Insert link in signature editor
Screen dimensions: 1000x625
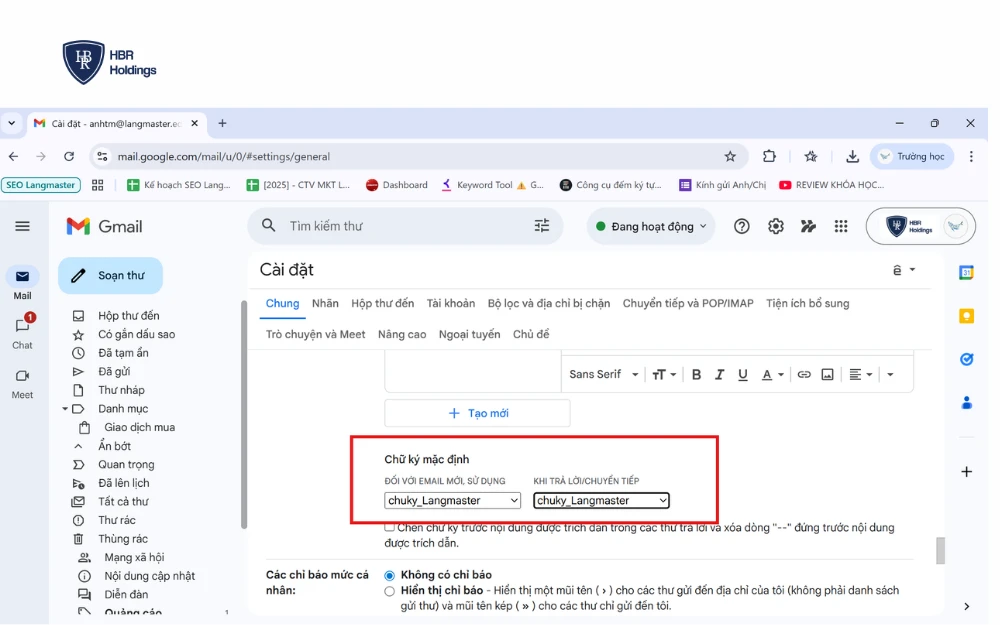[804, 374]
